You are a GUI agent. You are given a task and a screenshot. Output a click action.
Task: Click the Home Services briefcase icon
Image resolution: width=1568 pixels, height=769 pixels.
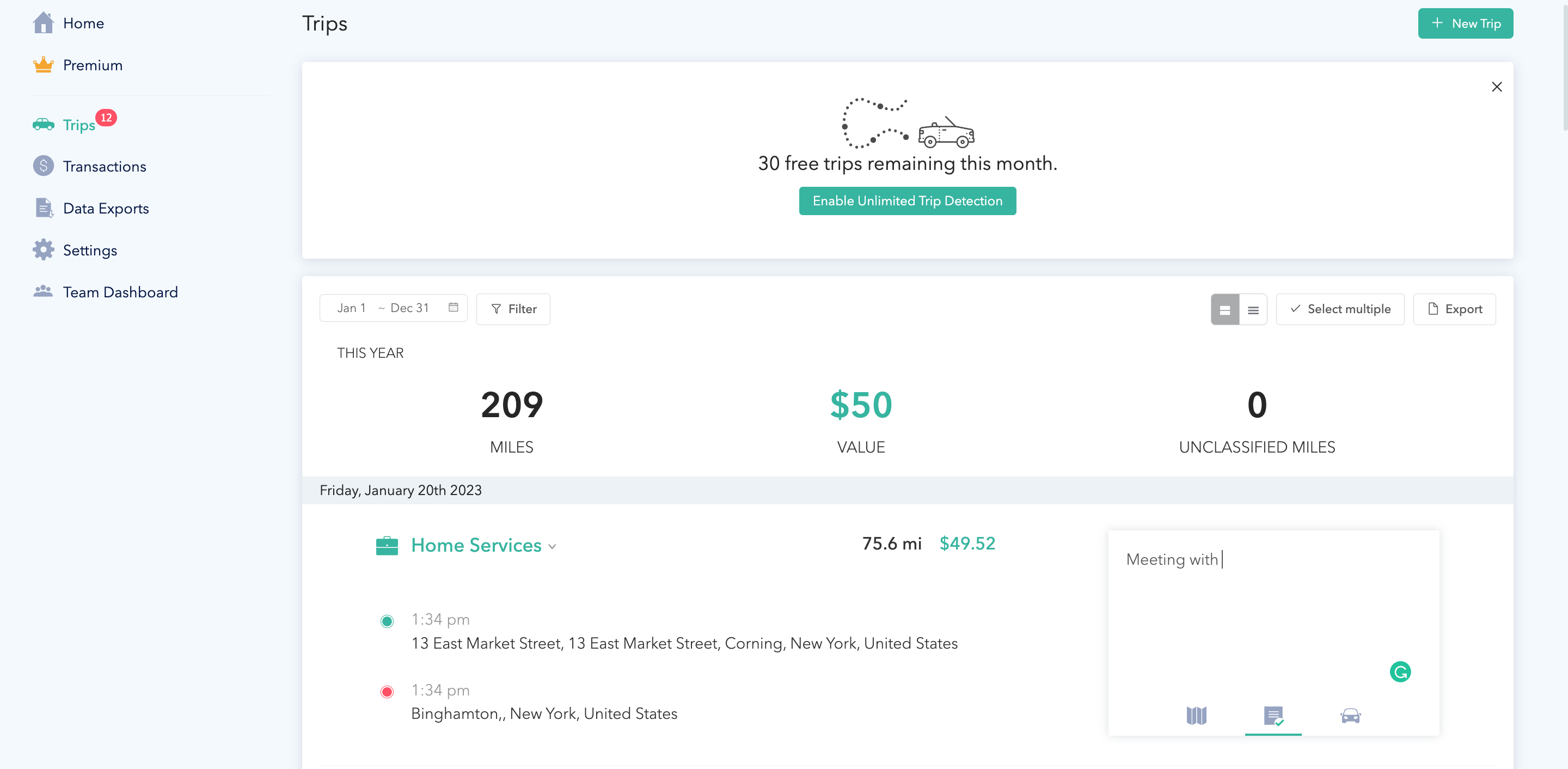click(x=387, y=546)
